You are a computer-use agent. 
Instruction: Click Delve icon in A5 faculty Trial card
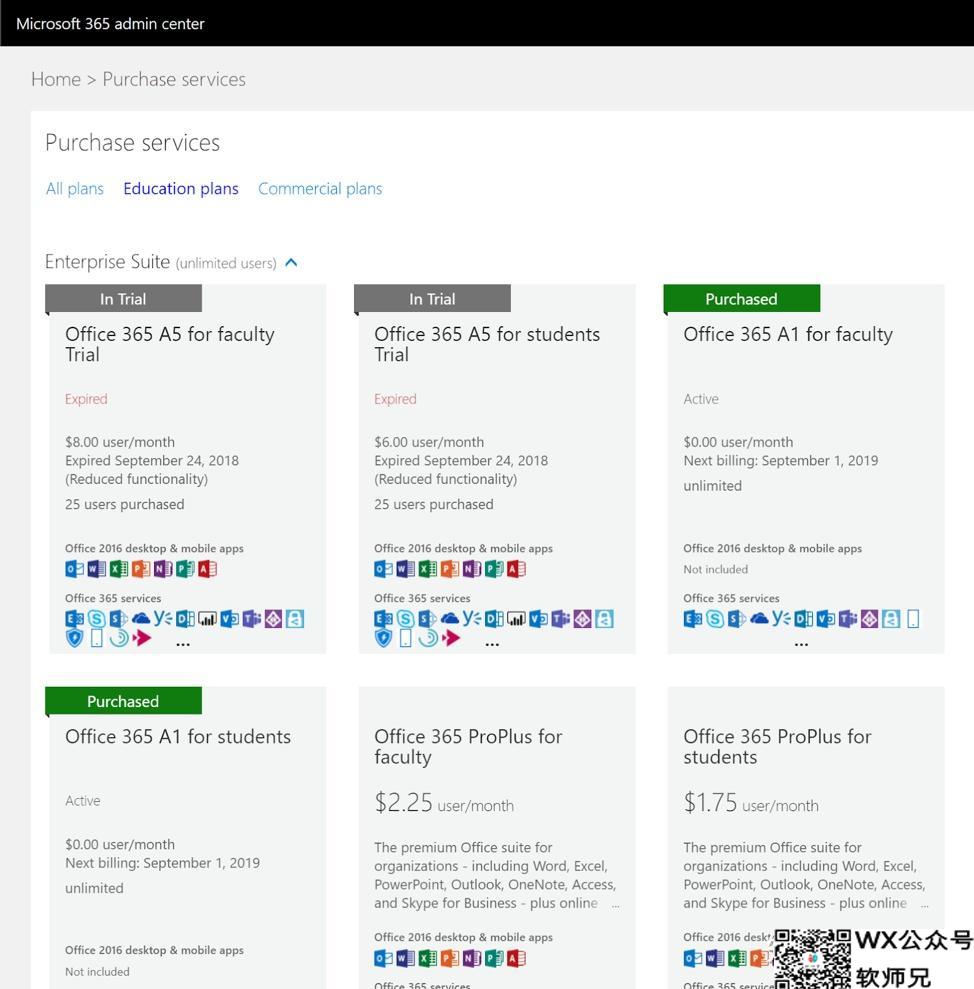[x=185, y=619]
